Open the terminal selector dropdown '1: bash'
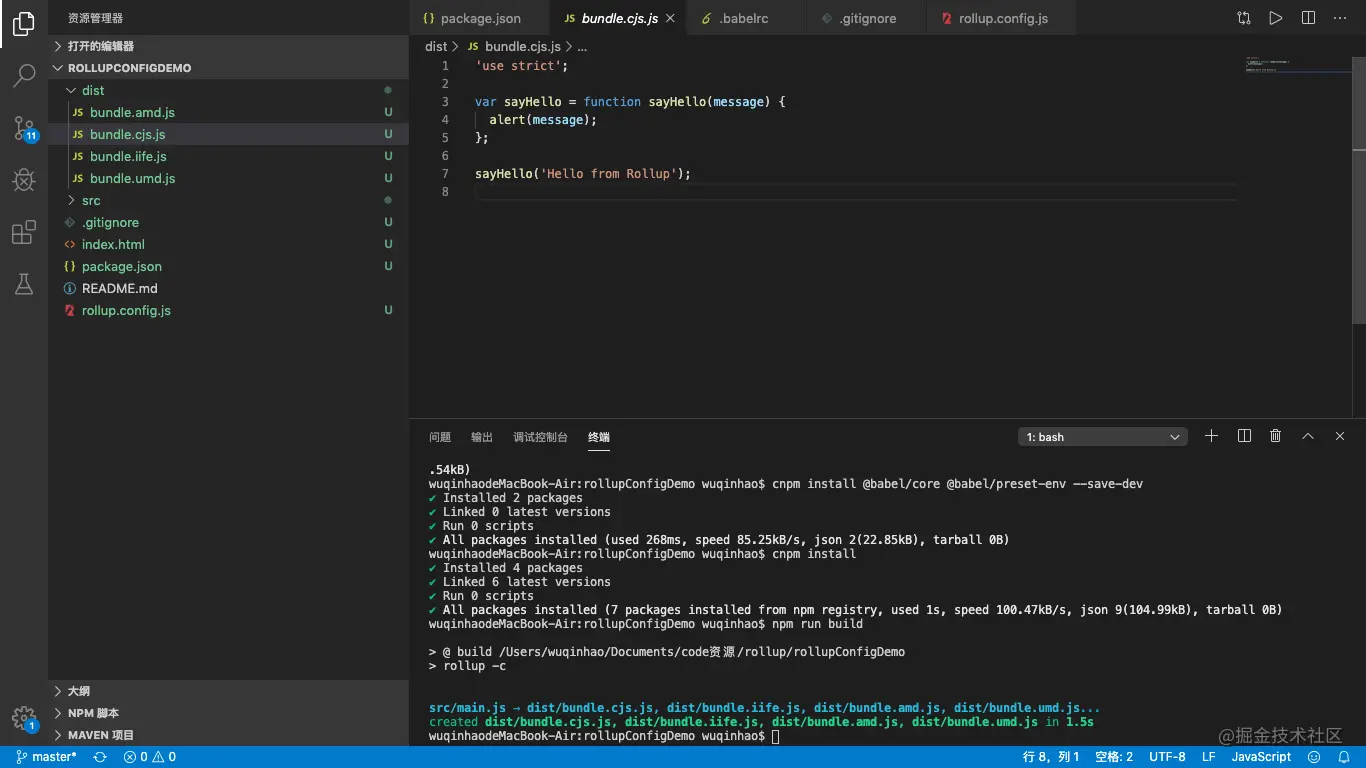Screen dimensions: 1366x768 1102,437
